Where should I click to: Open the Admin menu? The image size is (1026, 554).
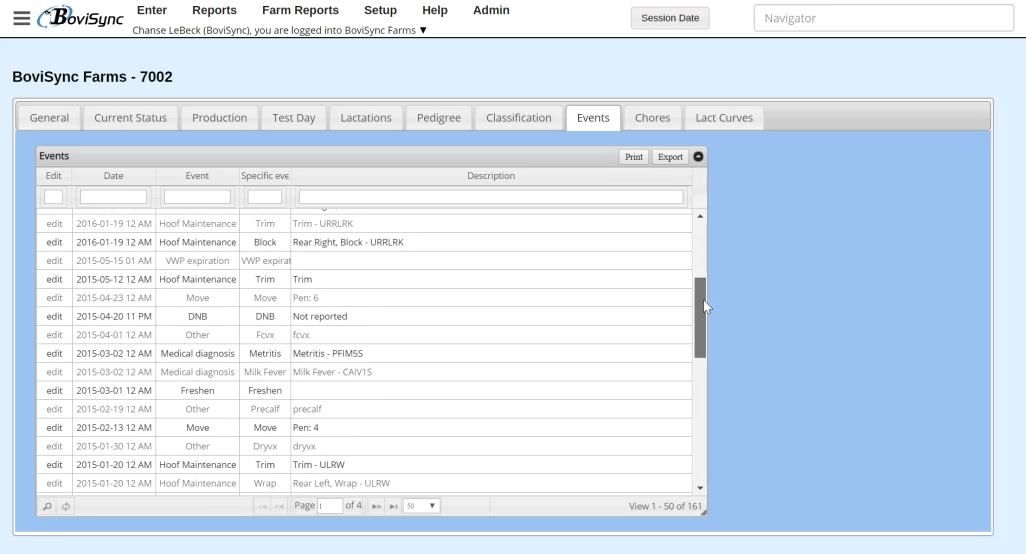click(491, 10)
